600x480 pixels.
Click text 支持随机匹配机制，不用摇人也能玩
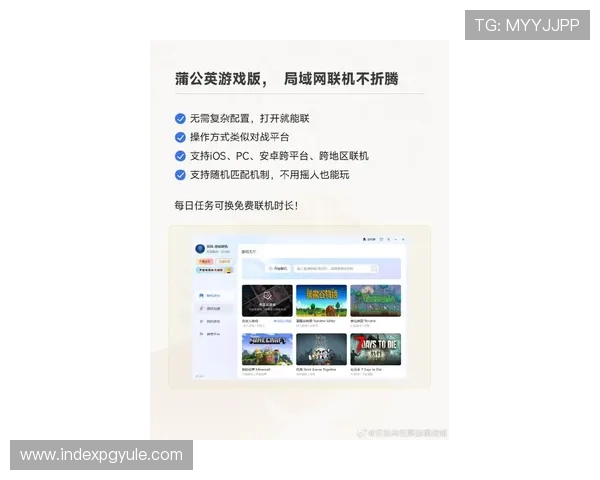270,175
